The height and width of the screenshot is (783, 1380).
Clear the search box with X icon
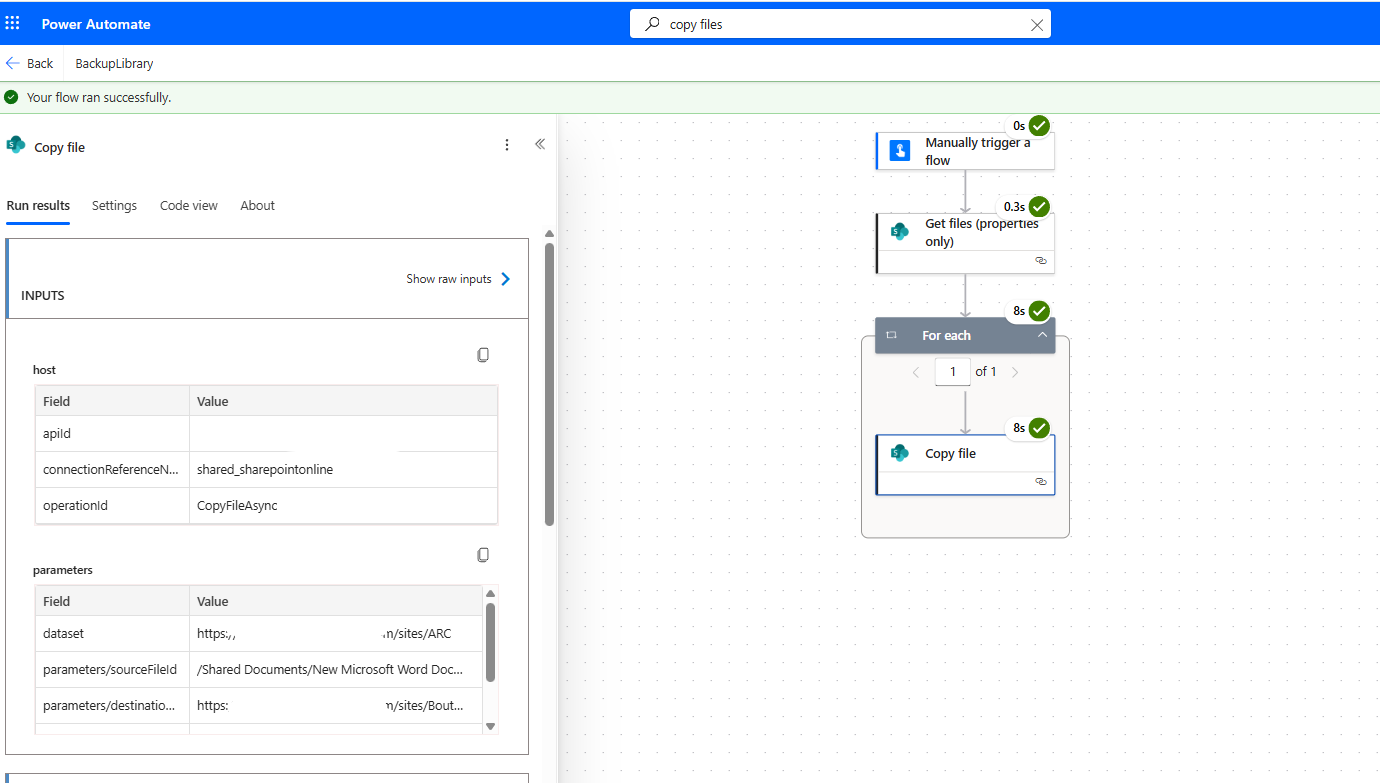1037,25
